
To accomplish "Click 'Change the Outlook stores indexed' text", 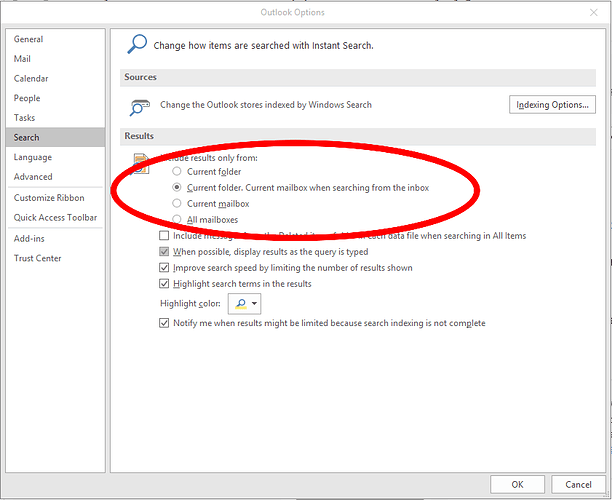I will click(266, 105).
